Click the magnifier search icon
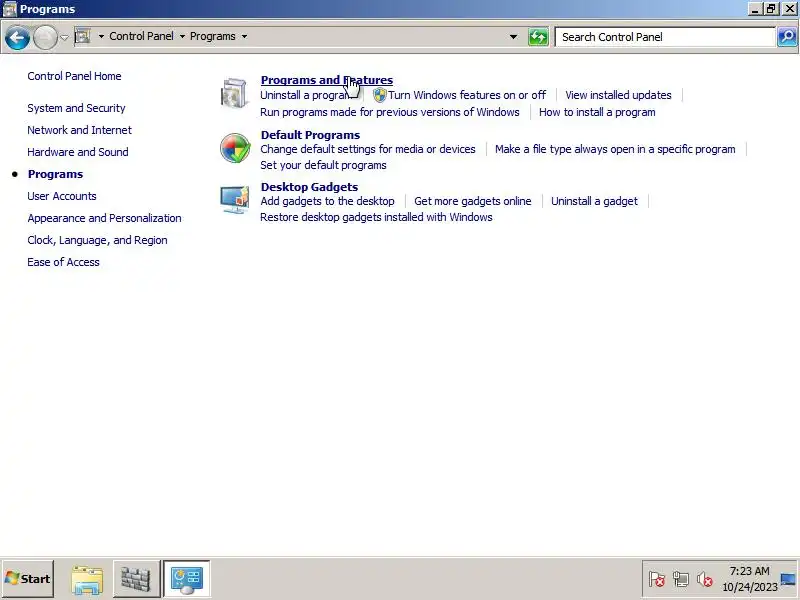 [787, 37]
